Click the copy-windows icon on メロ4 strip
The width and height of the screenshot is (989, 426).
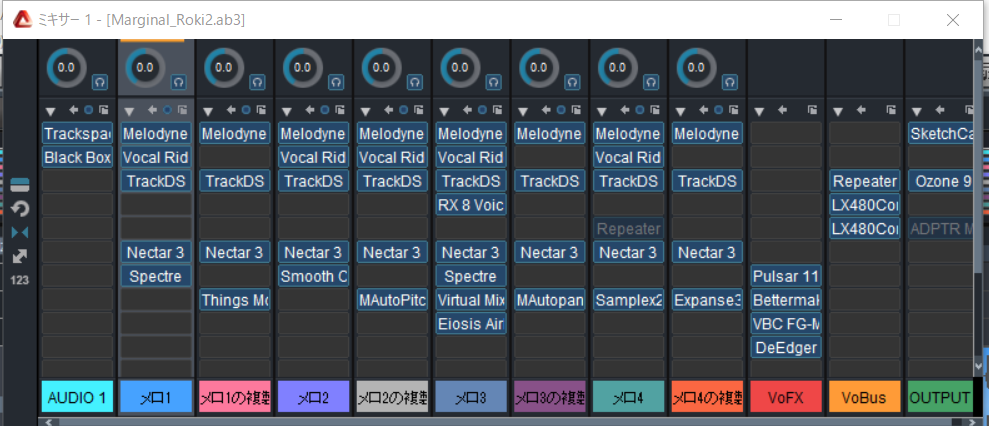click(655, 110)
